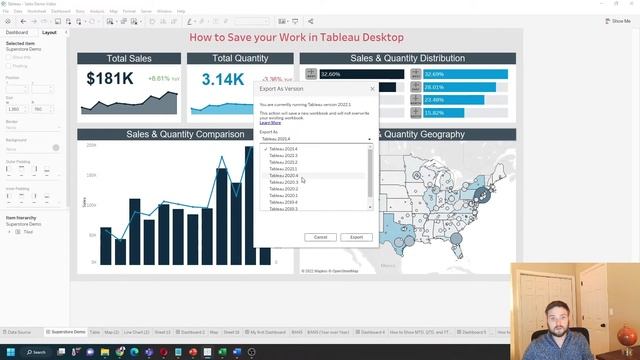Click the 32.60% dark bar in distribution
Viewport: 640px width, 360px height.
[x=362, y=74]
